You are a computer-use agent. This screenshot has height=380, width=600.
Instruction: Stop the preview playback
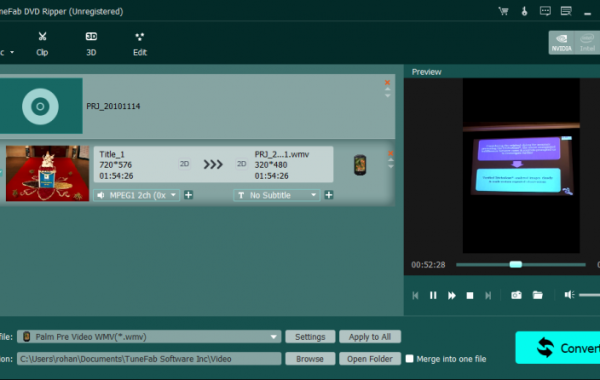click(470, 295)
